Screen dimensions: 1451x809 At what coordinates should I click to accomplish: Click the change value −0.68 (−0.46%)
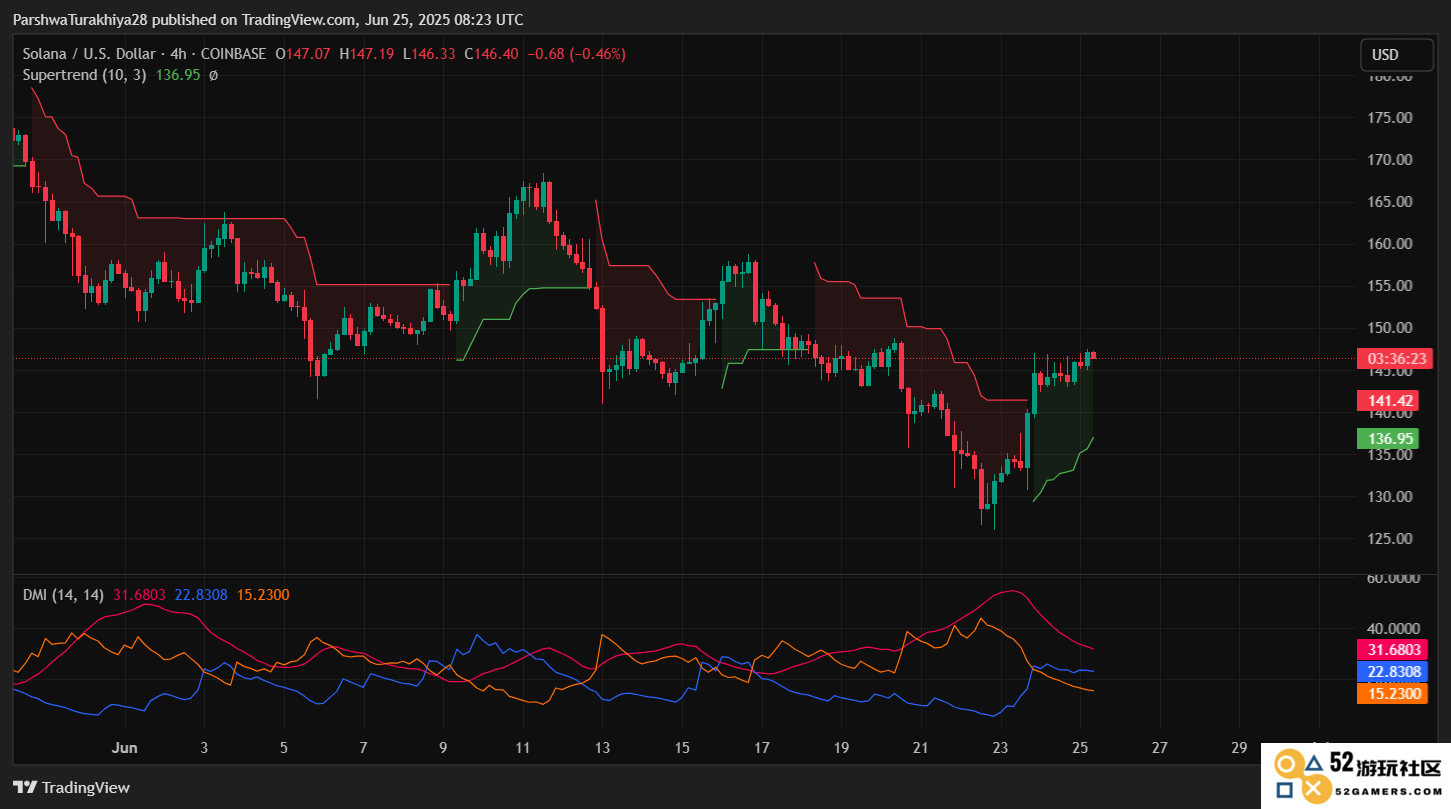point(576,54)
